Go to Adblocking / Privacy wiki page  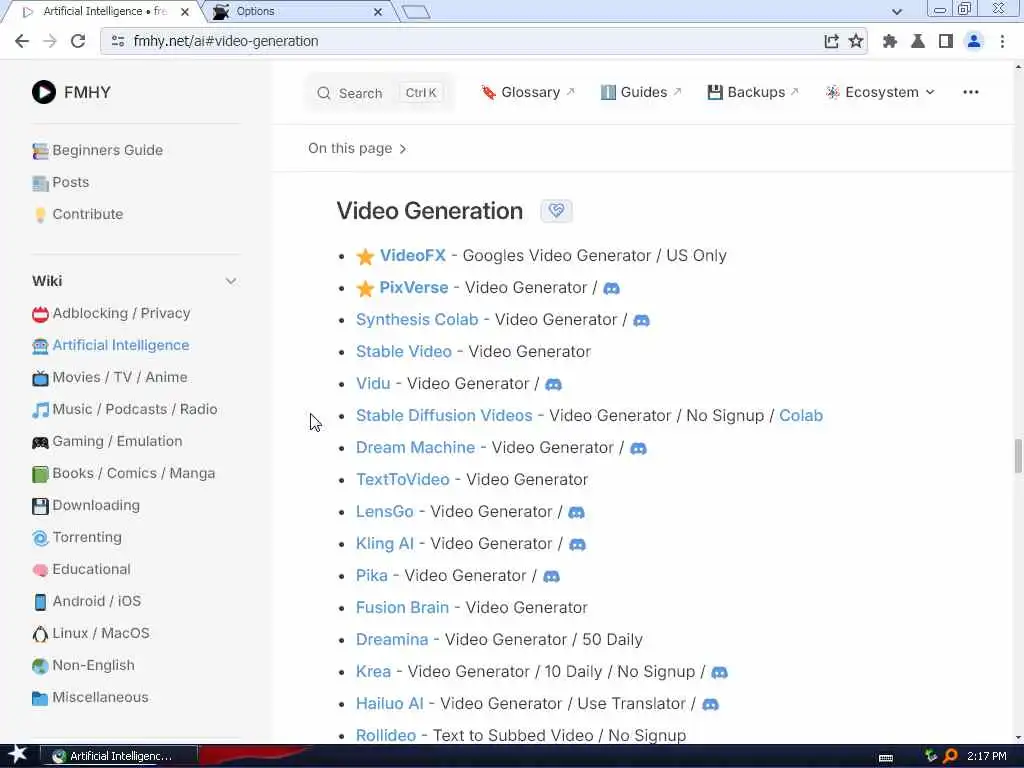point(111,313)
